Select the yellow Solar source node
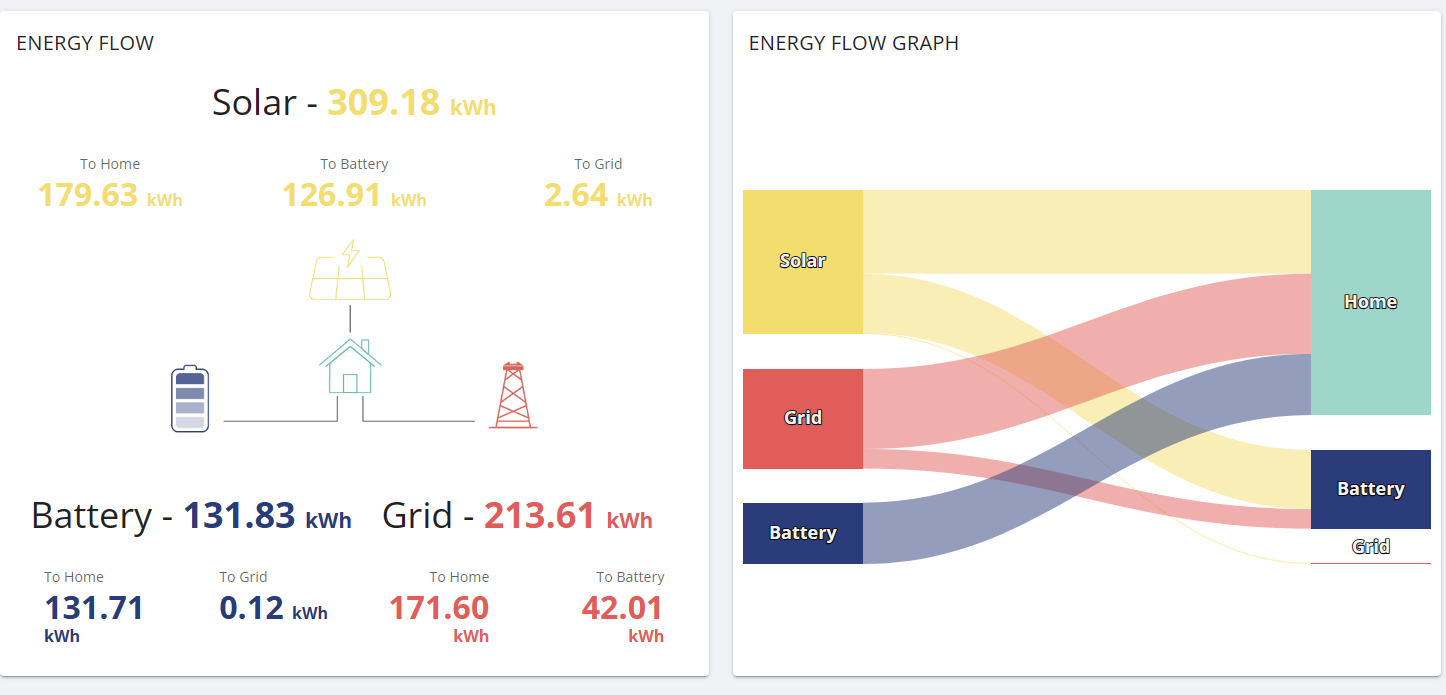The height and width of the screenshot is (695, 1446). (803, 261)
